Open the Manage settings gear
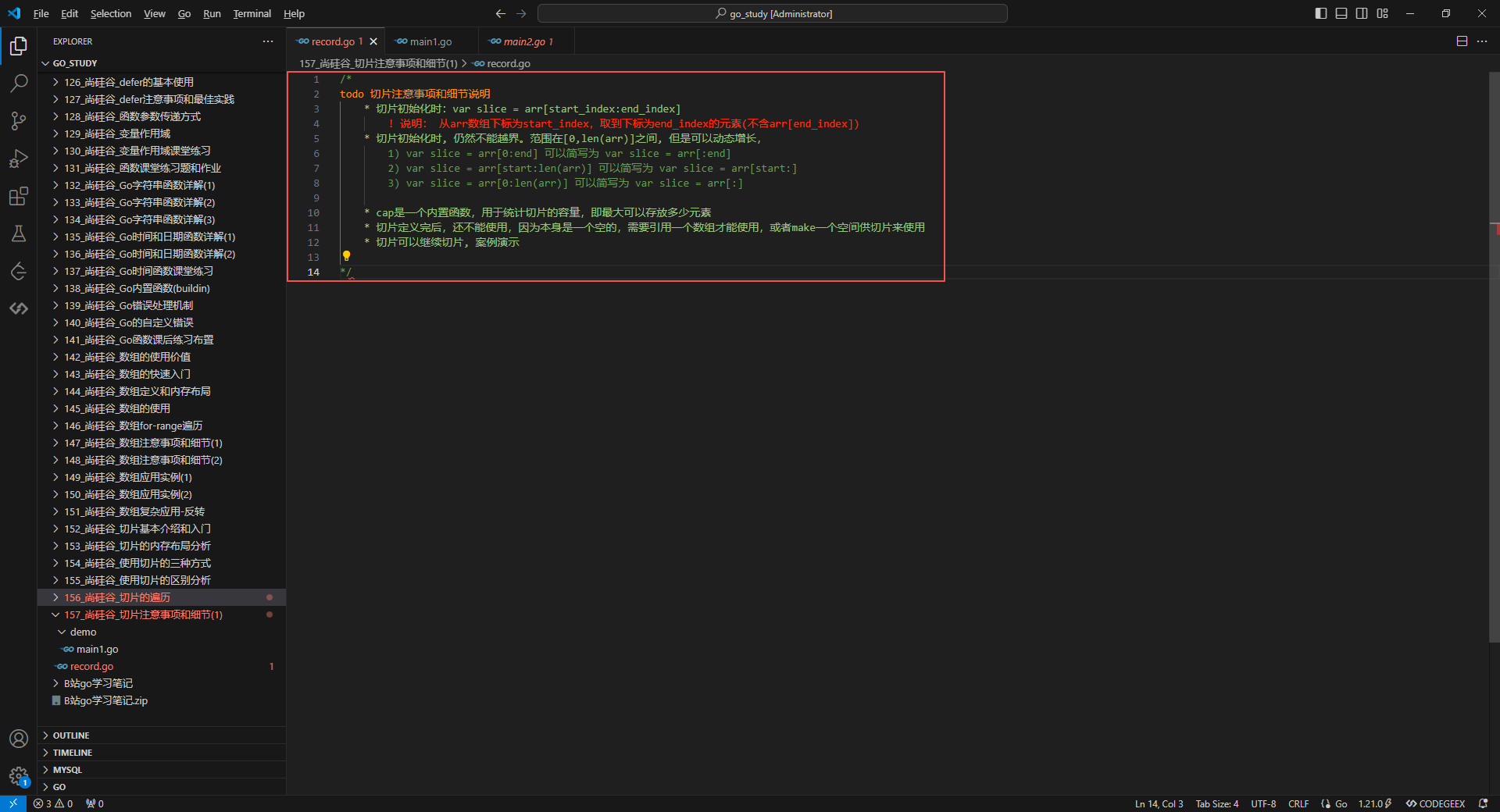The width and height of the screenshot is (1500, 812). pos(19,776)
